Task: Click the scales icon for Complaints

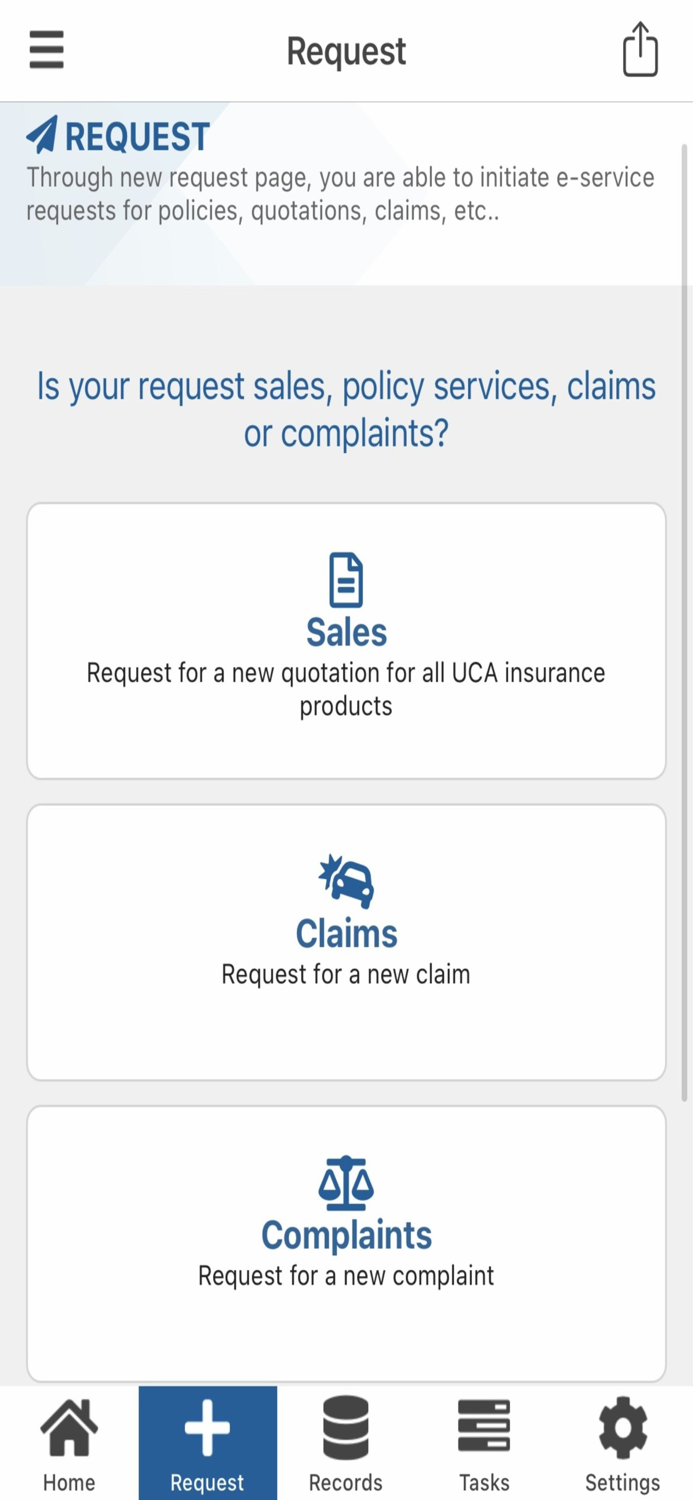Action: coord(346,1185)
